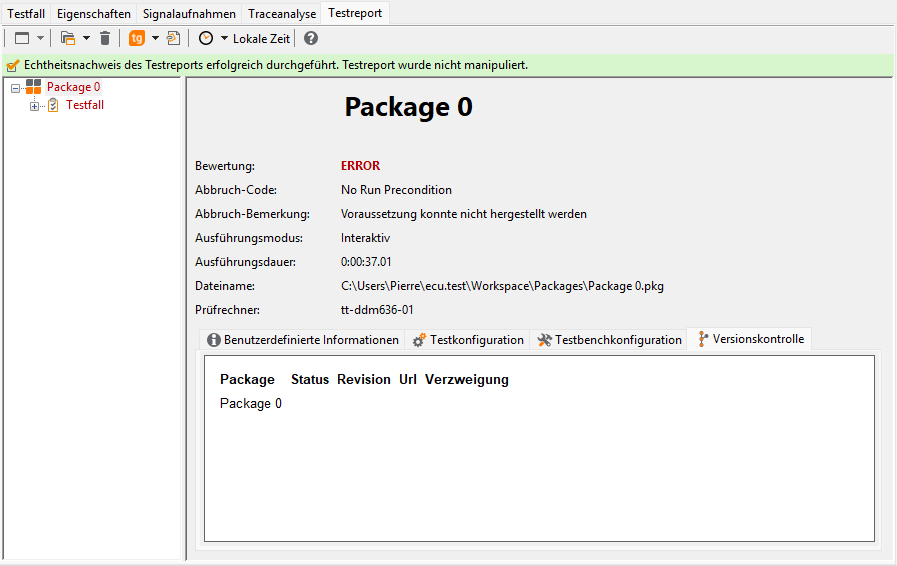Expand the Testfall tree node
This screenshot has height=566, width=897.
click(34, 106)
